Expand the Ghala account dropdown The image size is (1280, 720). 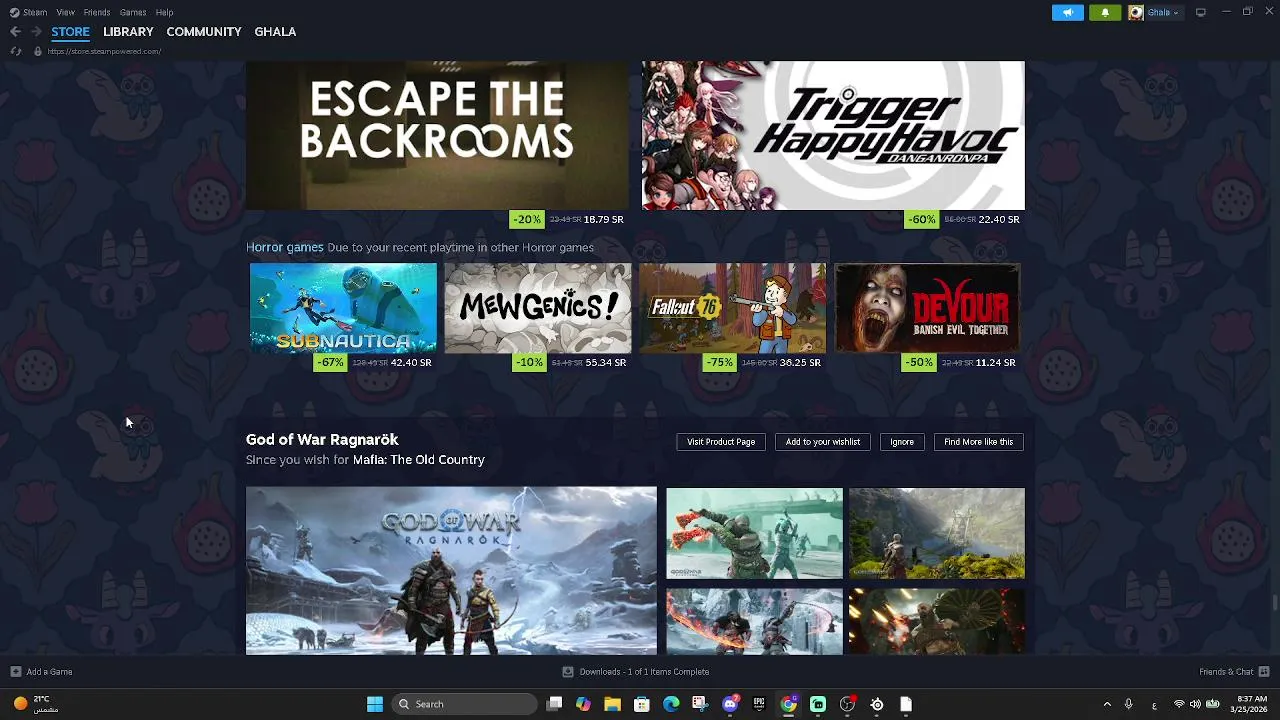pos(1175,13)
